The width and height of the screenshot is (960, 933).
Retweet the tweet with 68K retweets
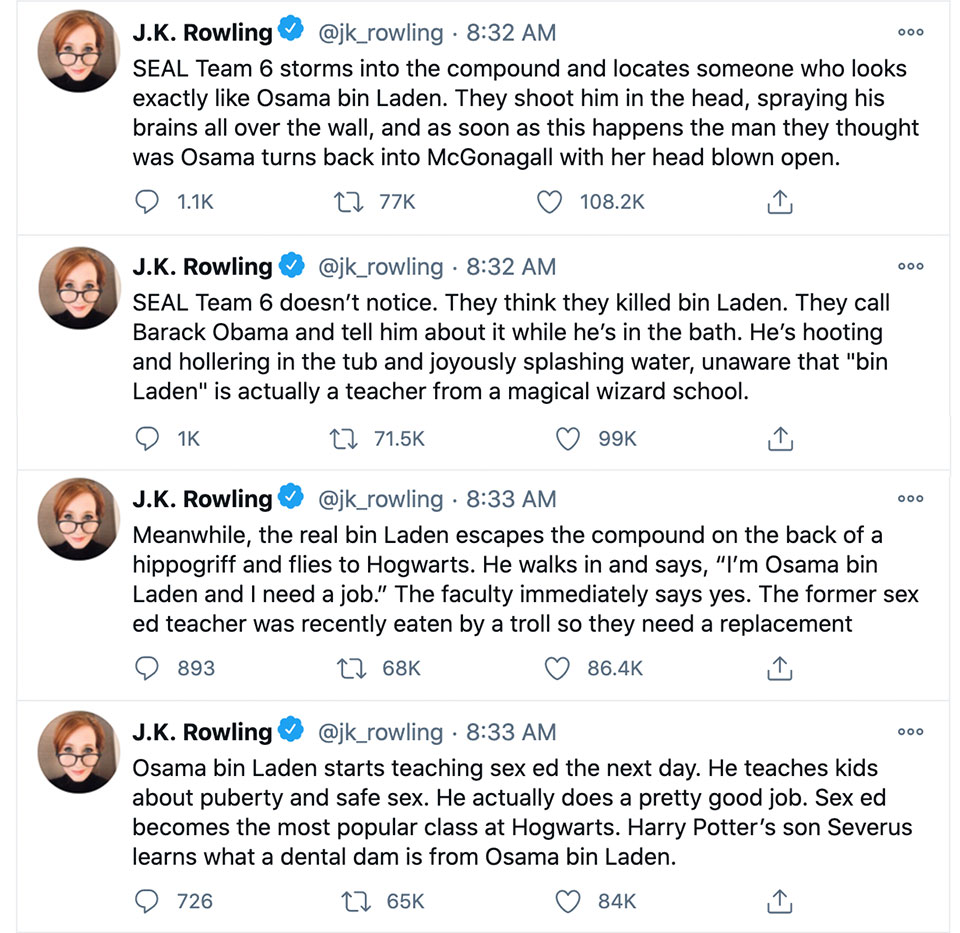(x=351, y=668)
